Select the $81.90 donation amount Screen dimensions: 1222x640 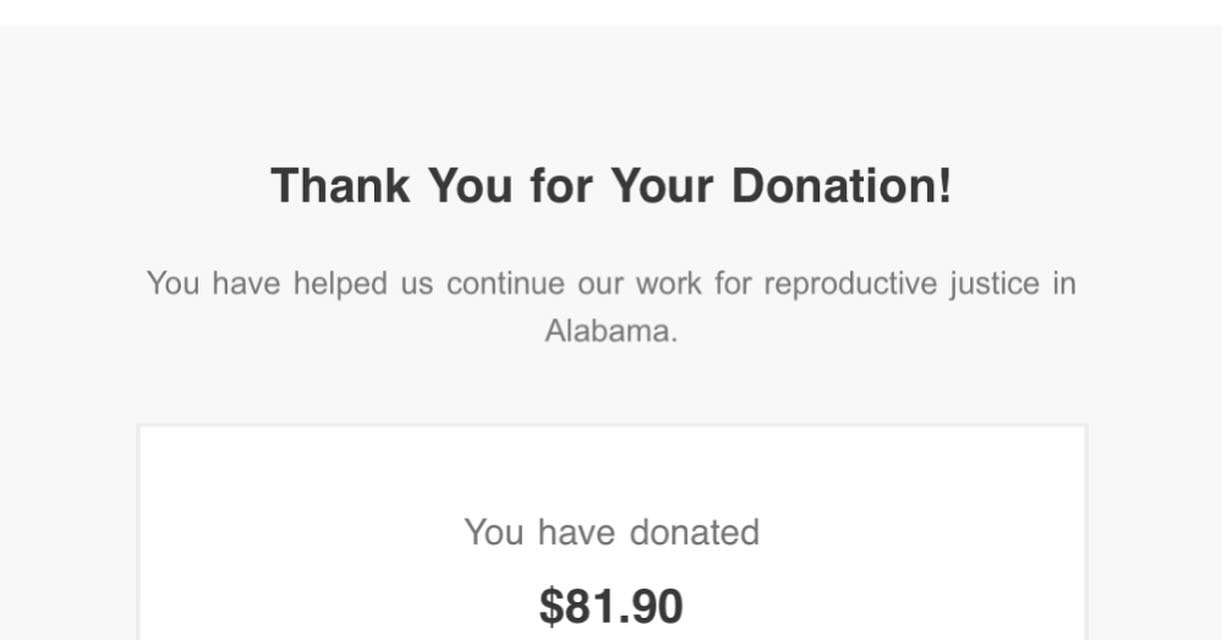coord(611,606)
